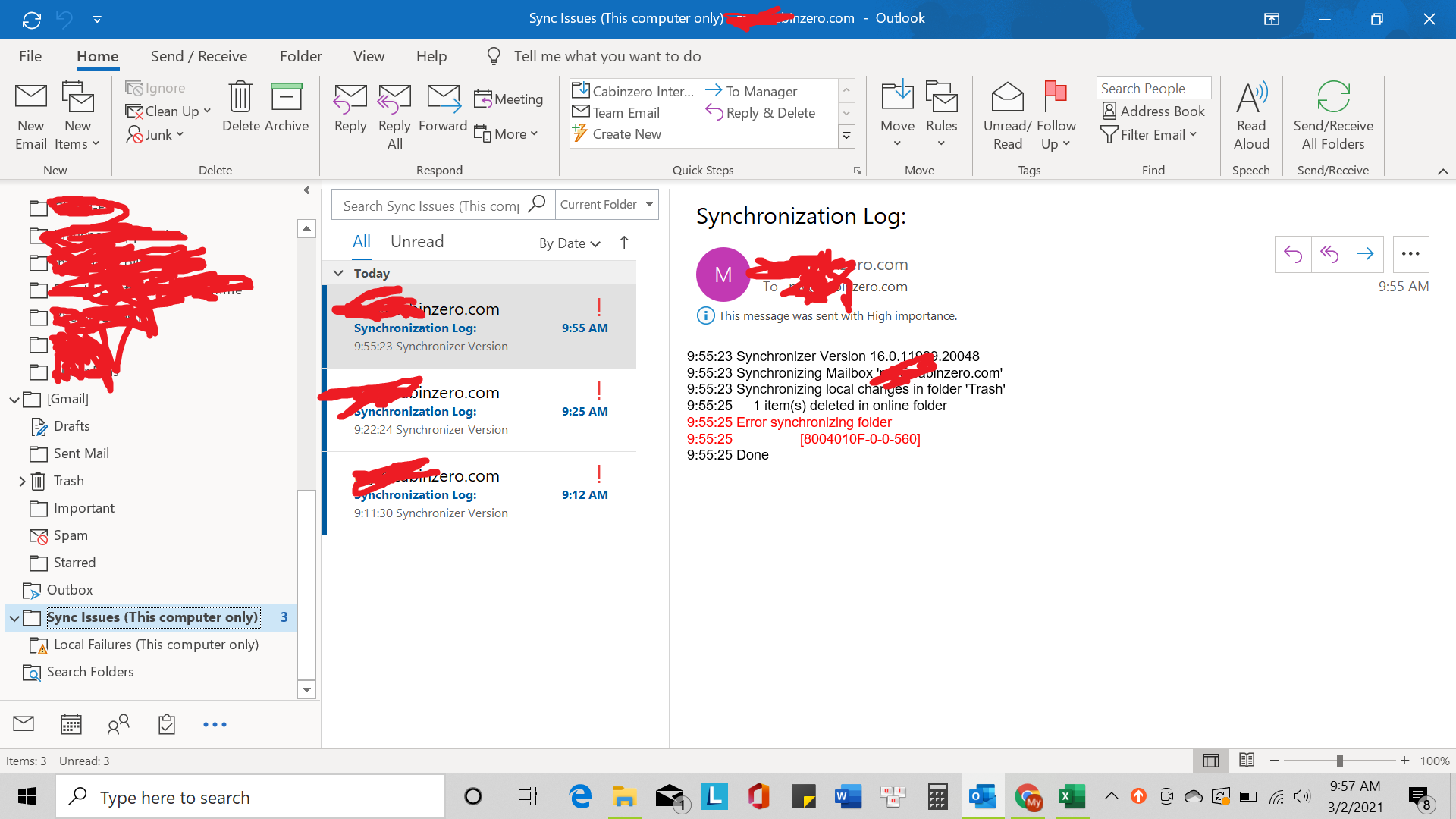Switch to Calendar view in navigation bar
This screenshot has height=819, width=1456.
point(71,724)
